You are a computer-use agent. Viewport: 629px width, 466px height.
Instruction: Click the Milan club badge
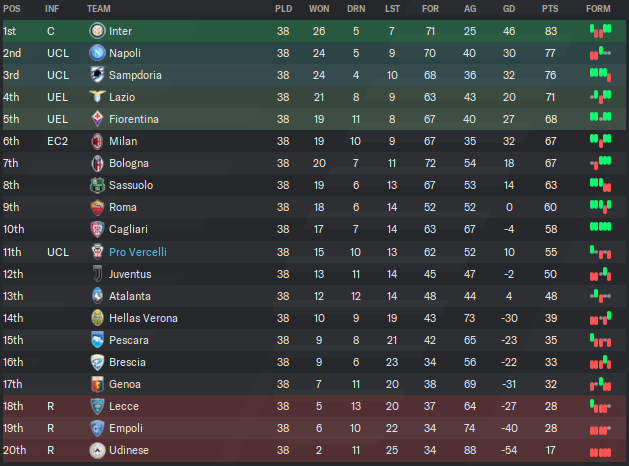click(97, 141)
